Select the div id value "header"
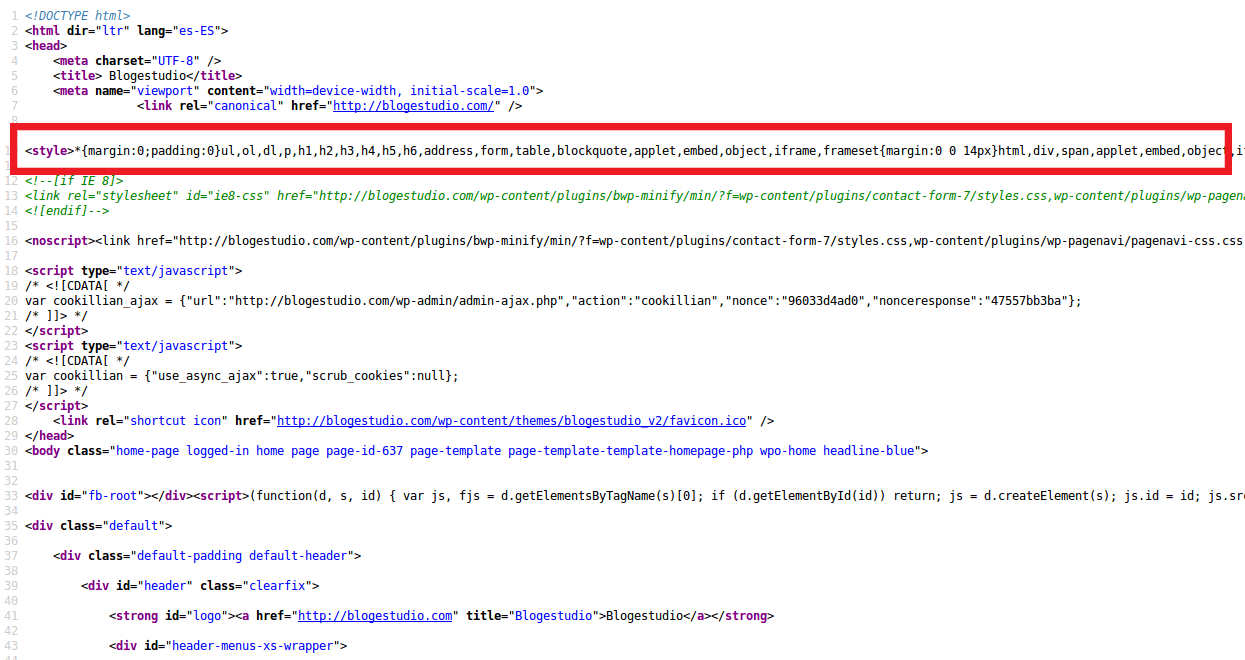 tap(166, 585)
